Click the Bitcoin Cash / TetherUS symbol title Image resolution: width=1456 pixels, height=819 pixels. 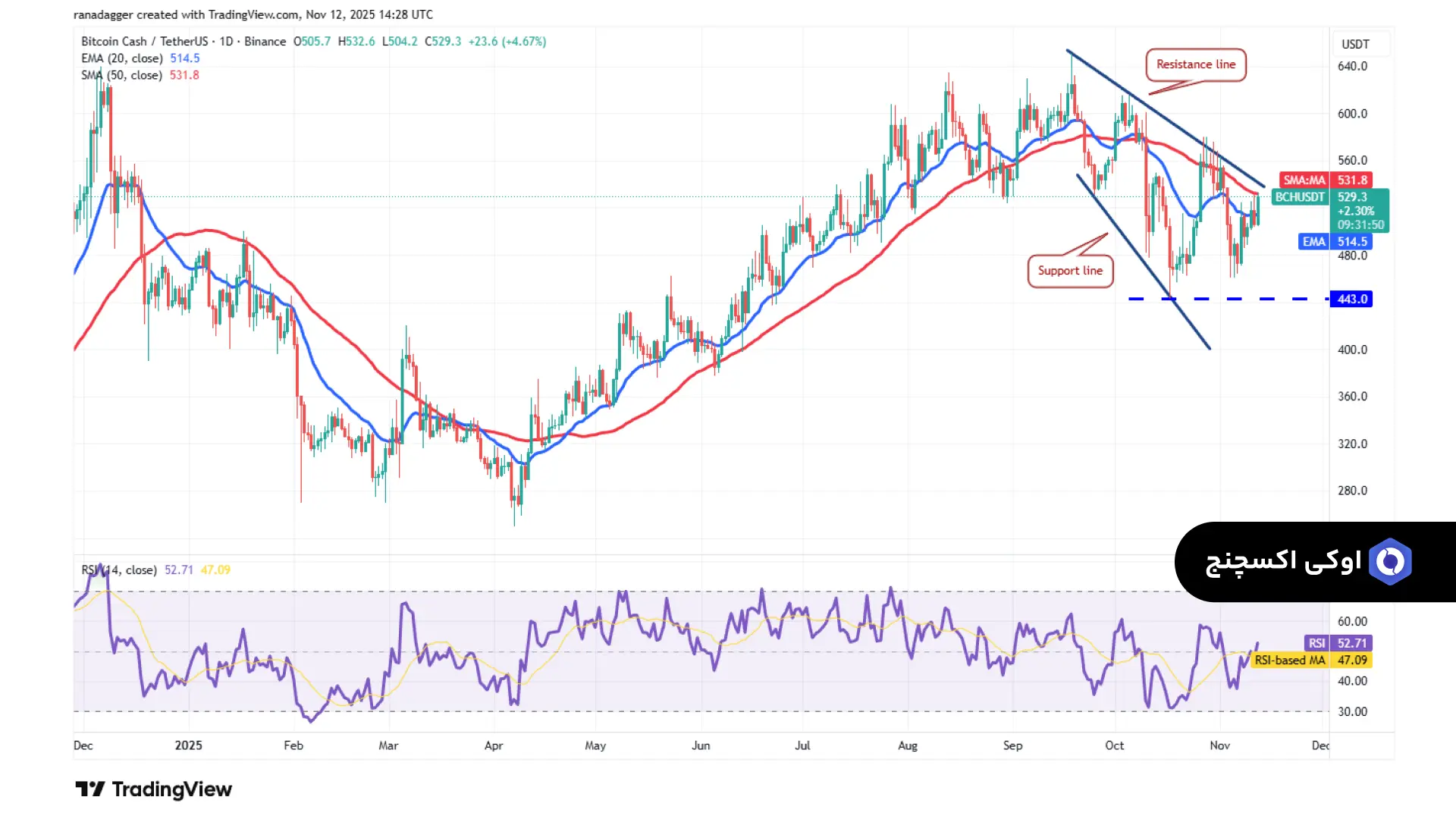tap(144, 42)
